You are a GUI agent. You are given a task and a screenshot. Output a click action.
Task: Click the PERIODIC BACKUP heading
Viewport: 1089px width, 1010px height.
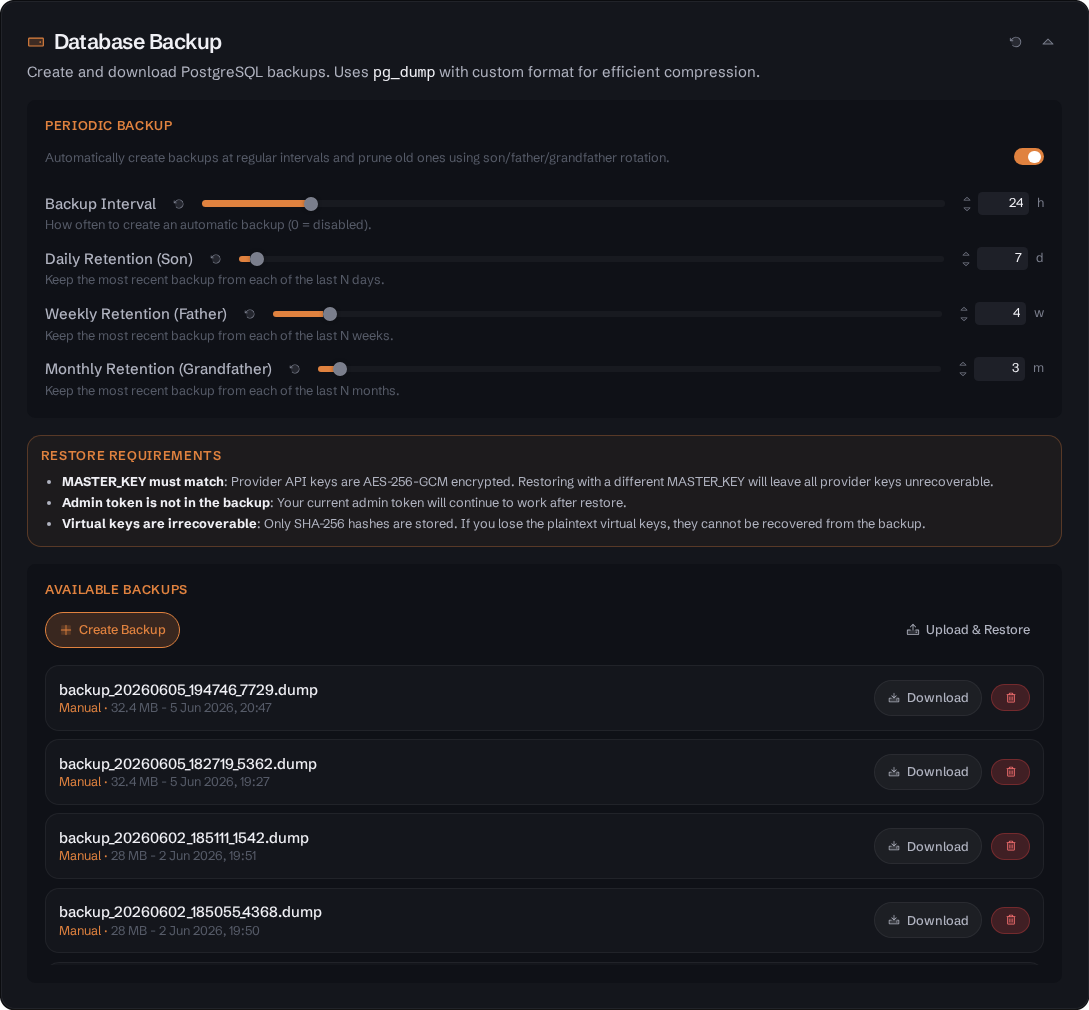tap(109, 126)
